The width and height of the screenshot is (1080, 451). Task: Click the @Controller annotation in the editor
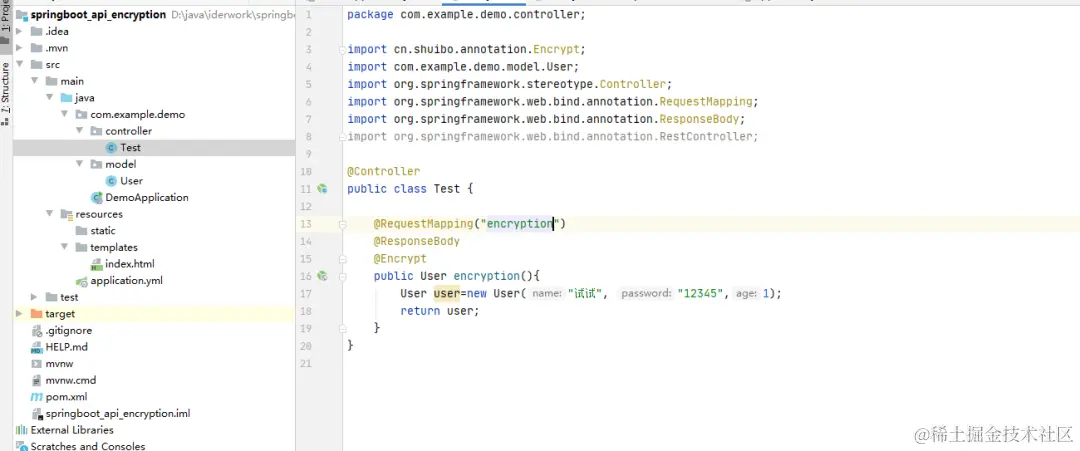click(384, 171)
